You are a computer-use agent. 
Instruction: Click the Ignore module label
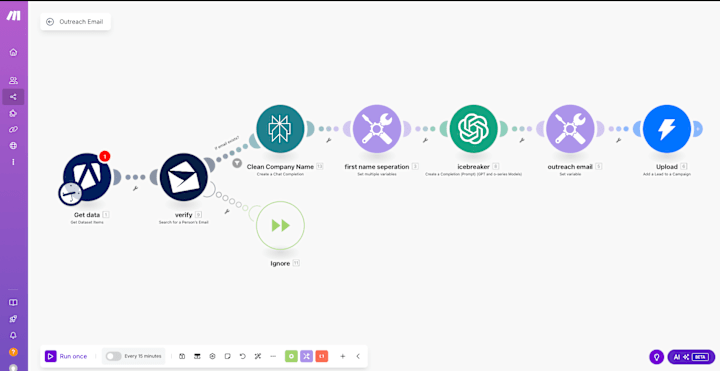(x=280, y=264)
